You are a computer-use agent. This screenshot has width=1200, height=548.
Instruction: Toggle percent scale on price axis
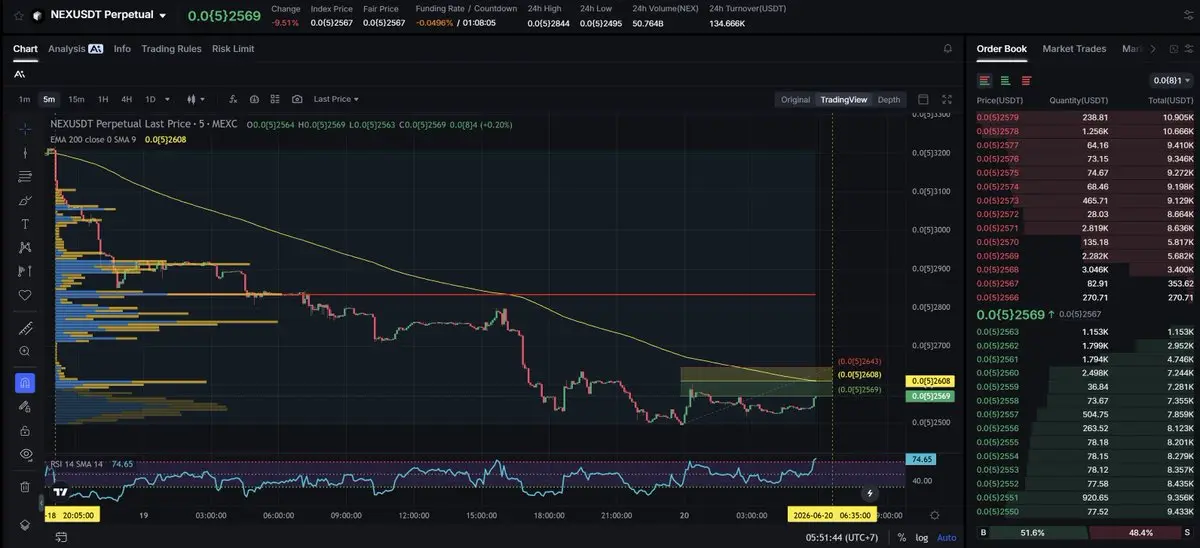point(901,537)
